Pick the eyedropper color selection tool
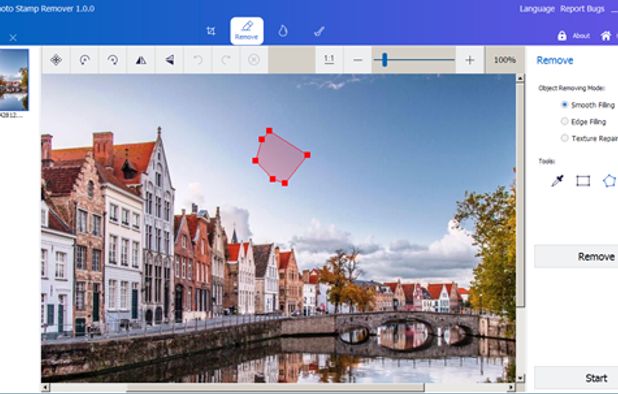 [557, 181]
